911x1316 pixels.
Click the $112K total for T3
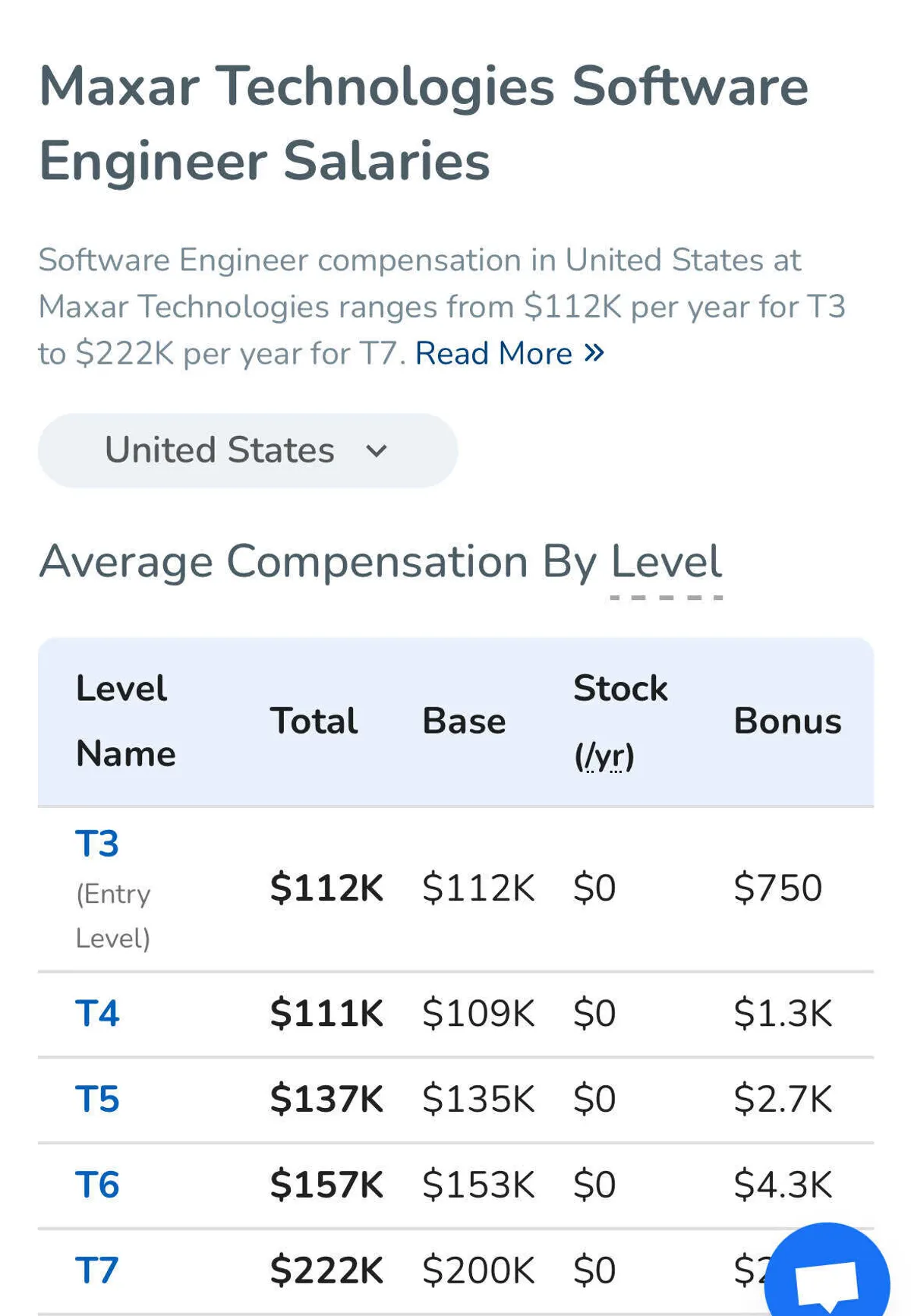click(326, 888)
